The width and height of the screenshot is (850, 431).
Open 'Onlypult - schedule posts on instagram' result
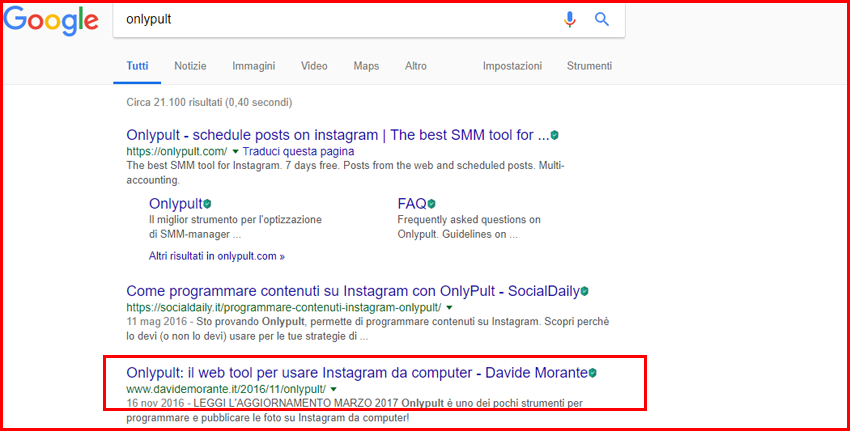[338, 135]
